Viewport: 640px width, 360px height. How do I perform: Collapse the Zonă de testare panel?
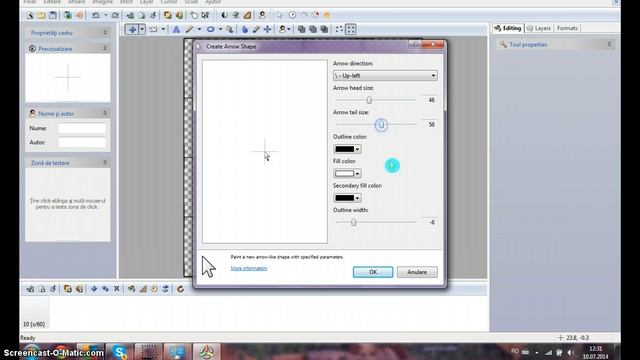tap(105, 163)
